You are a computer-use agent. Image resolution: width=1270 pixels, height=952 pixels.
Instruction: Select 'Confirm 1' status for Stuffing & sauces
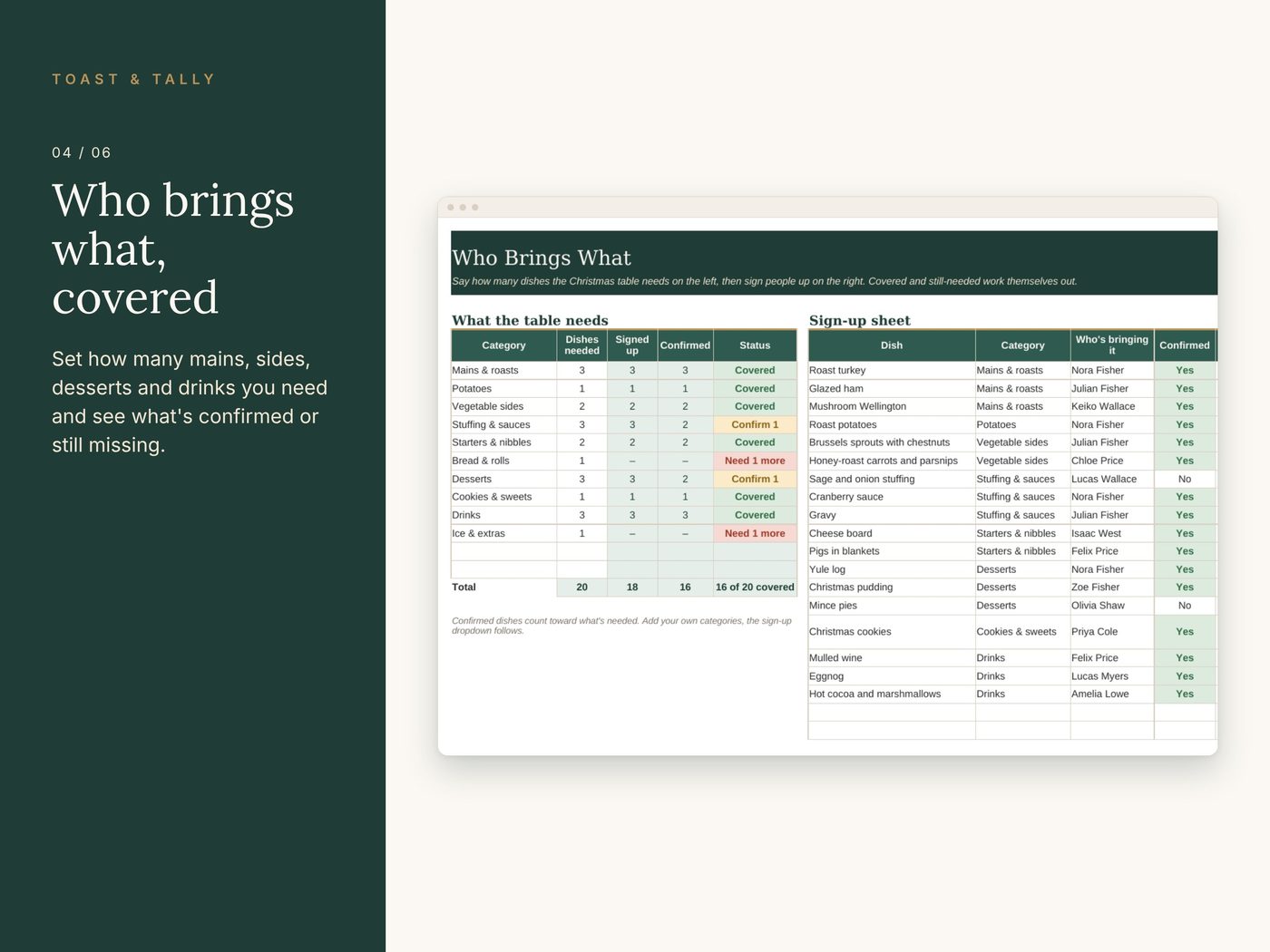click(755, 424)
